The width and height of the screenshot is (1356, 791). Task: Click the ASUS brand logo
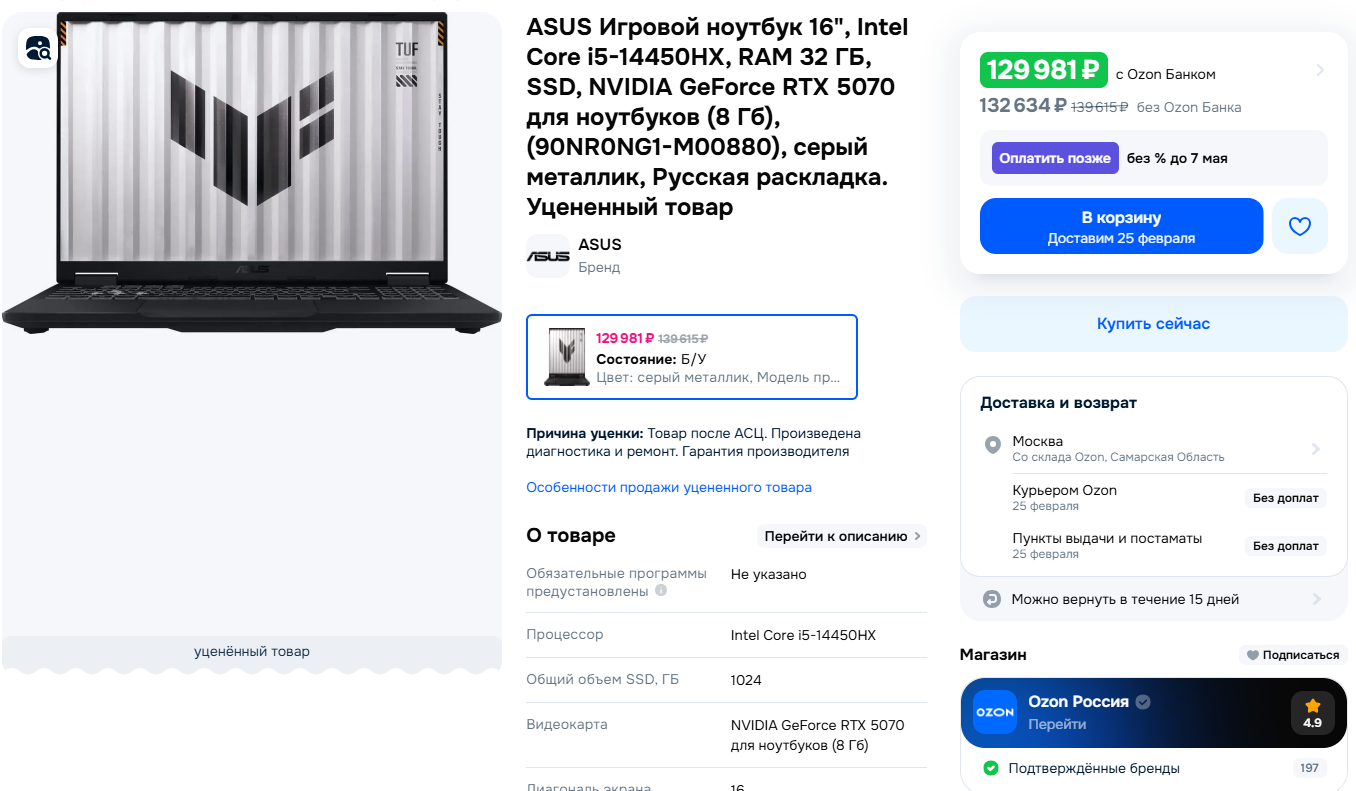click(548, 256)
